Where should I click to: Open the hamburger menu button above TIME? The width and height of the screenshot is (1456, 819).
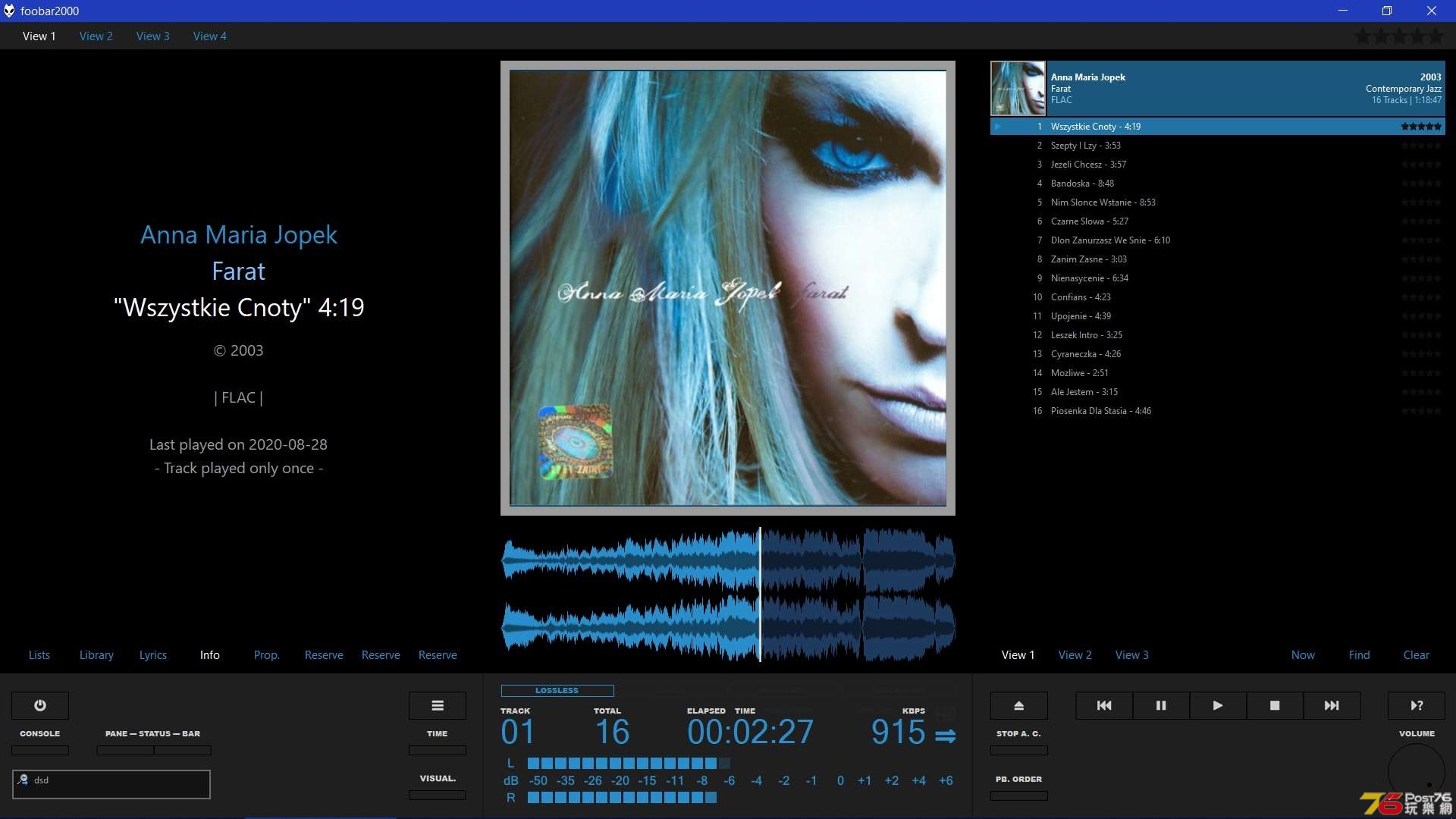[438, 705]
